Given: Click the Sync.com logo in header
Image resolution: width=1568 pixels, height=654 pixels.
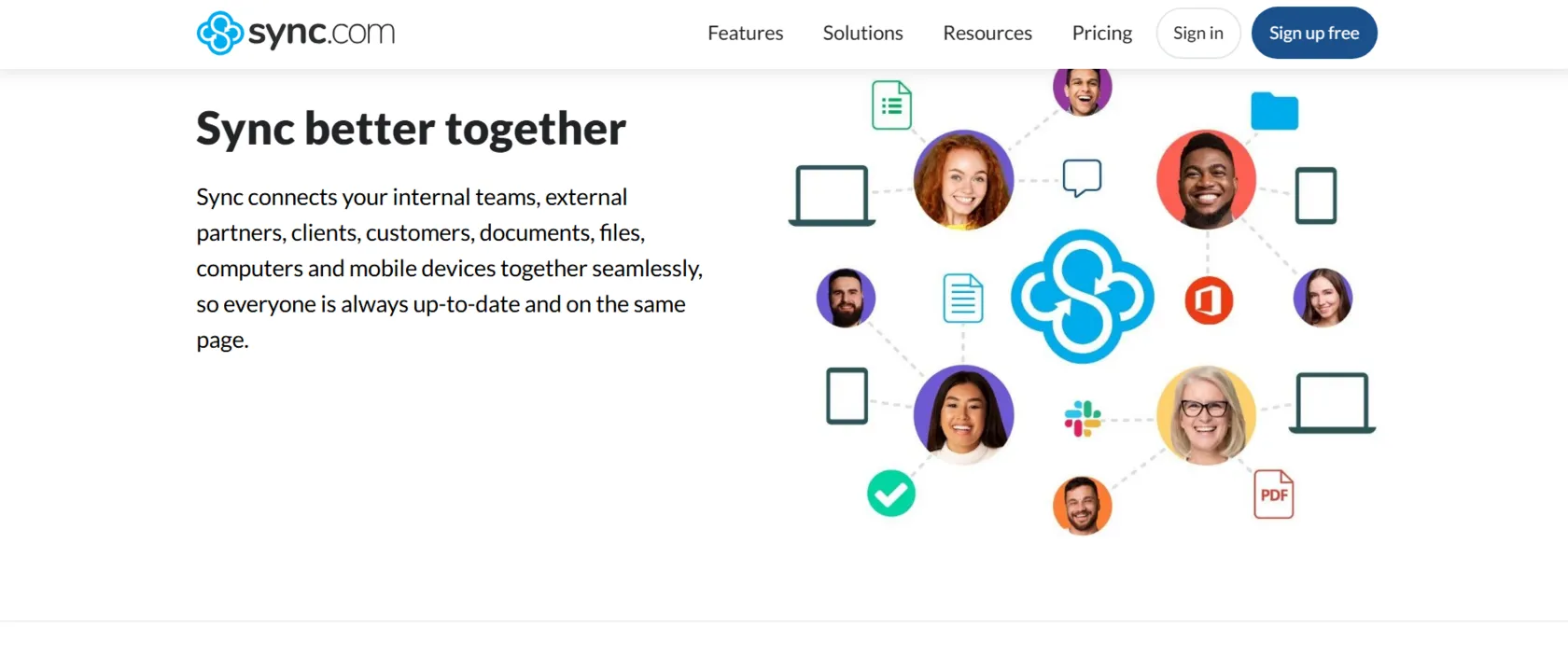Looking at the screenshot, I should tap(296, 34).
